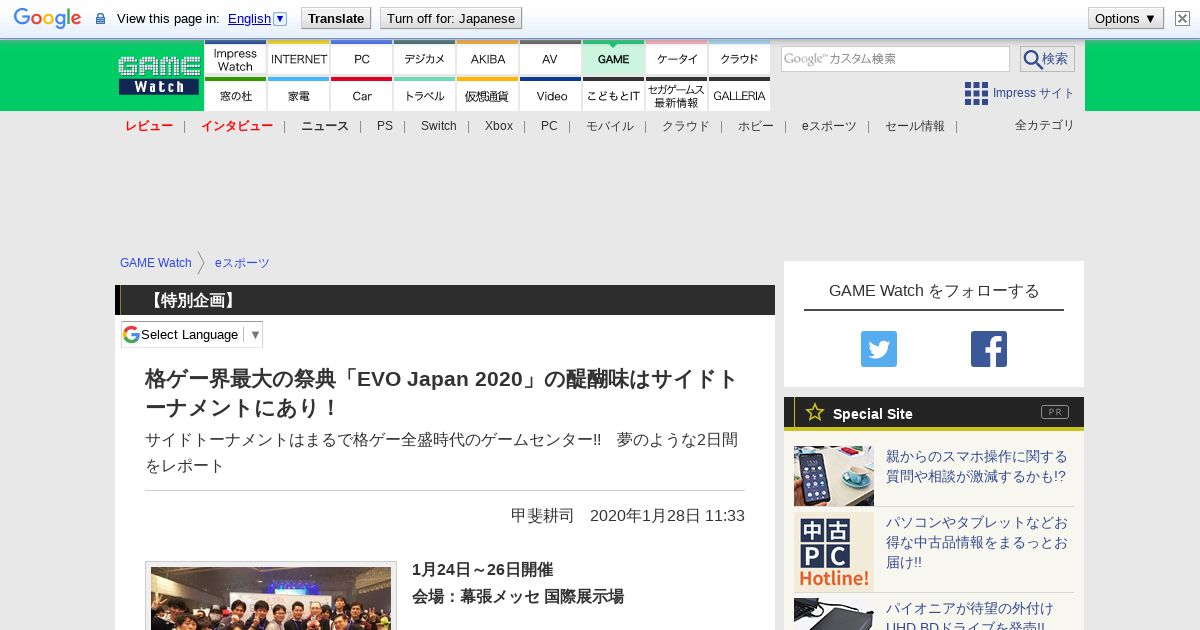Open the ホビー category
The image size is (1200, 630).
tap(756, 126)
